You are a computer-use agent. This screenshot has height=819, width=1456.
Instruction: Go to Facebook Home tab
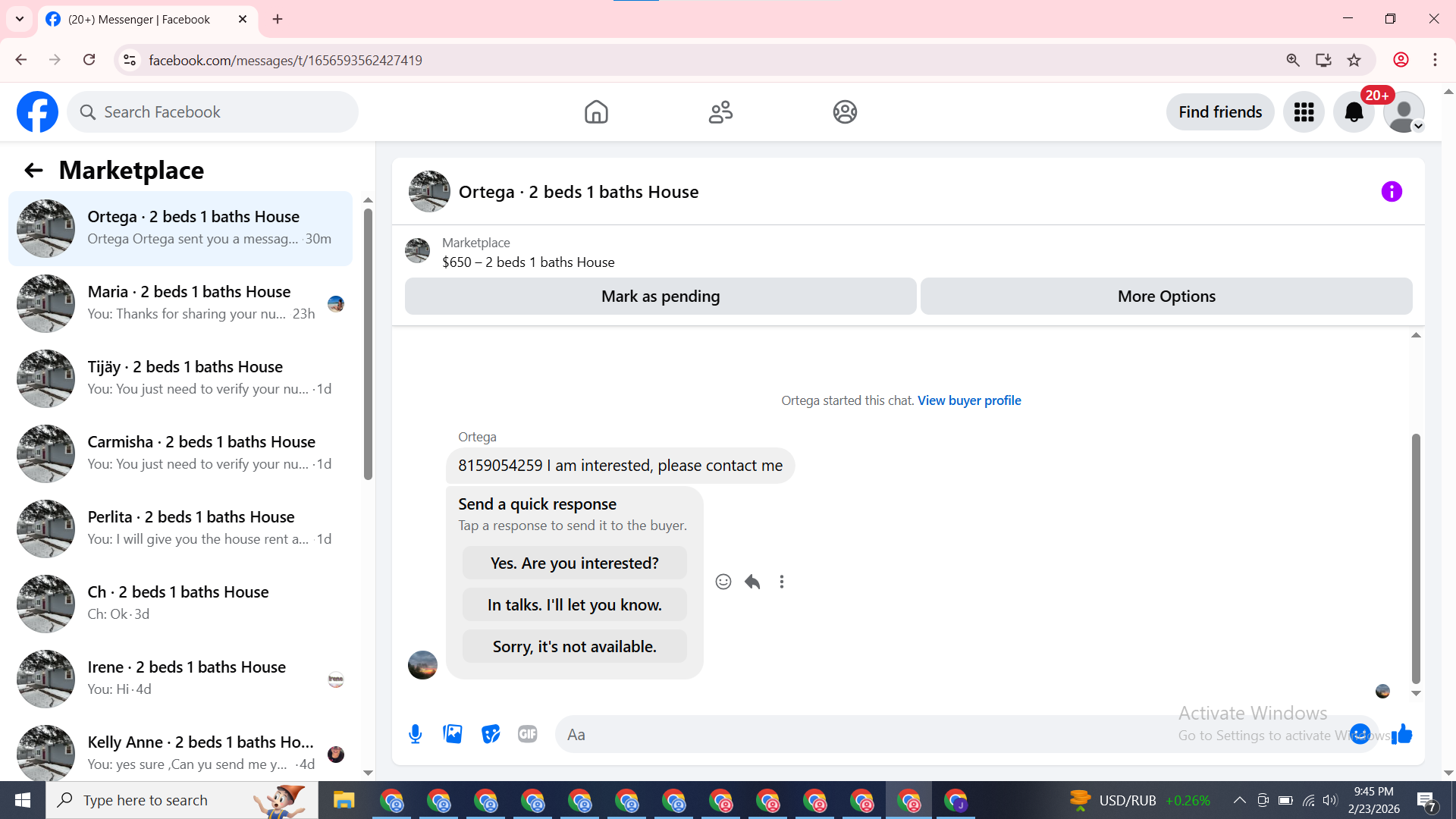pos(596,112)
